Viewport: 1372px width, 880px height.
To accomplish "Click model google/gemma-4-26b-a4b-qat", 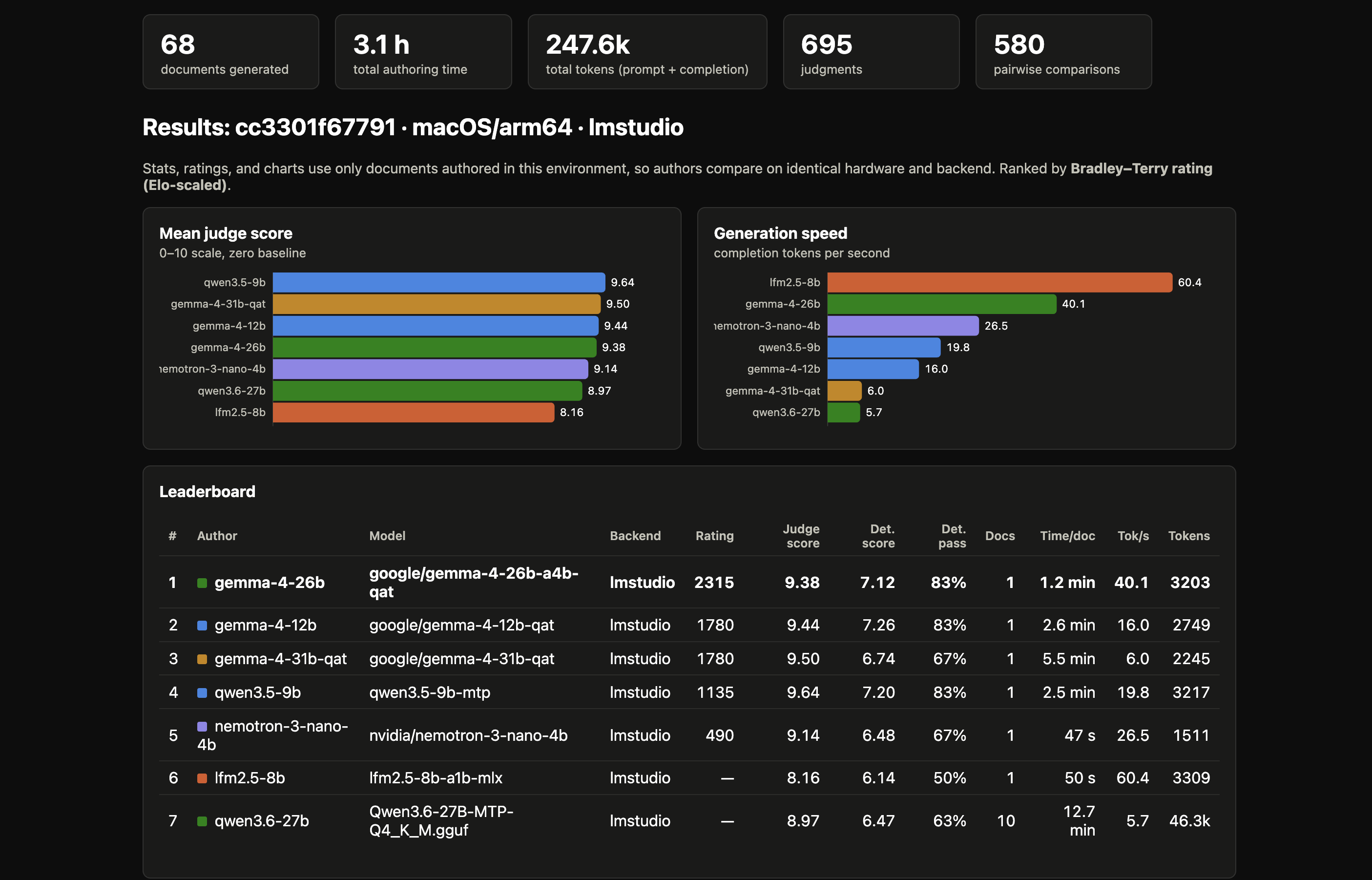I will 474,583.
